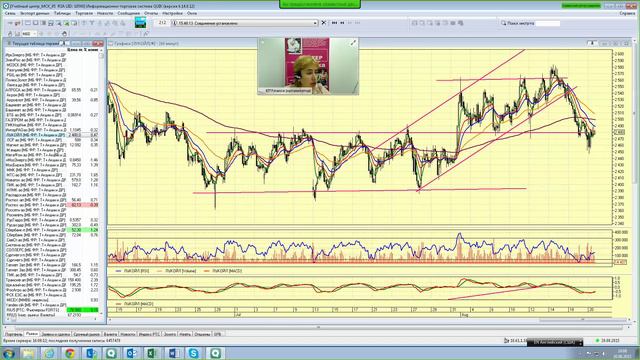Open the Торговля menu
The width and height of the screenshot is (640, 360).
84,13
